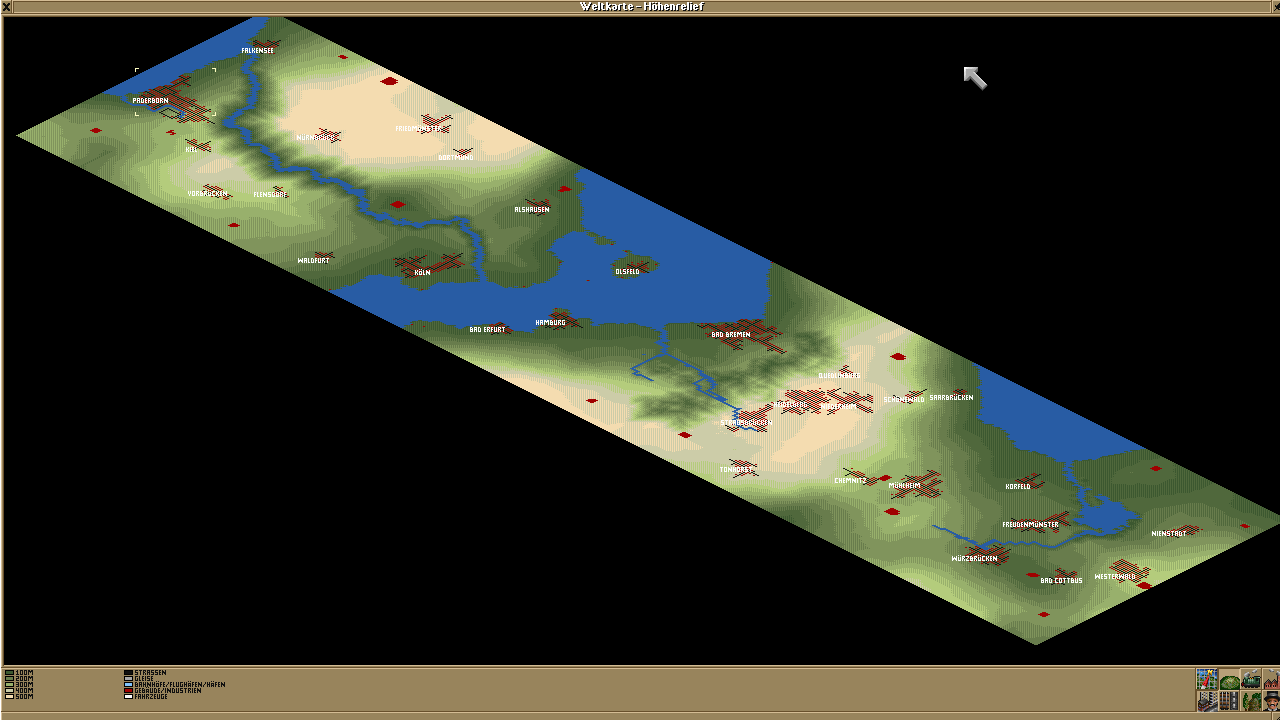The image size is (1280, 720).
Task: Click the light blue Bahnhöfe/Flughäfen/Häfen swatch
Action: (x=128, y=685)
